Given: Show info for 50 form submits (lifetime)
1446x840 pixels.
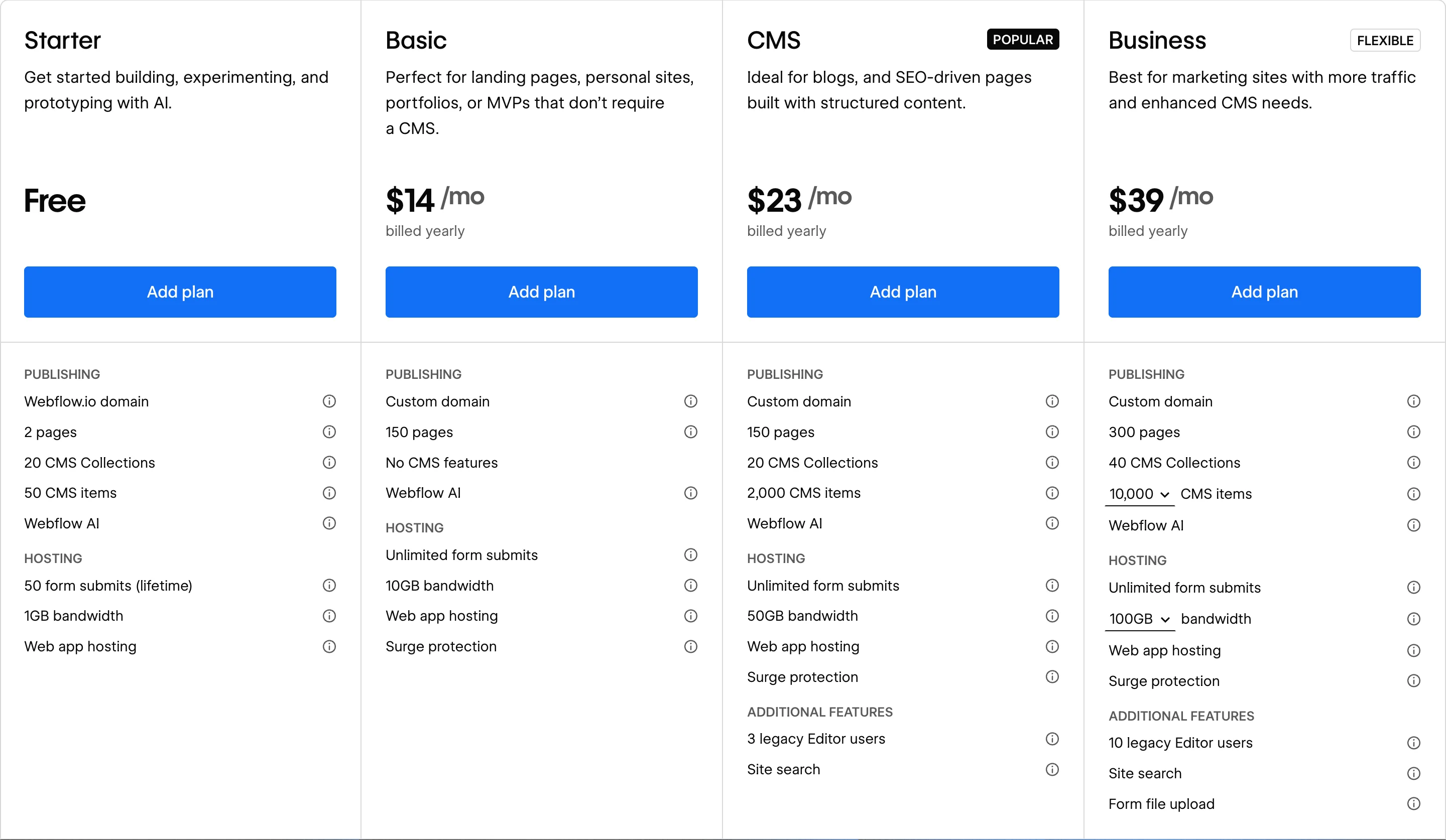Looking at the screenshot, I should pos(329,586).
